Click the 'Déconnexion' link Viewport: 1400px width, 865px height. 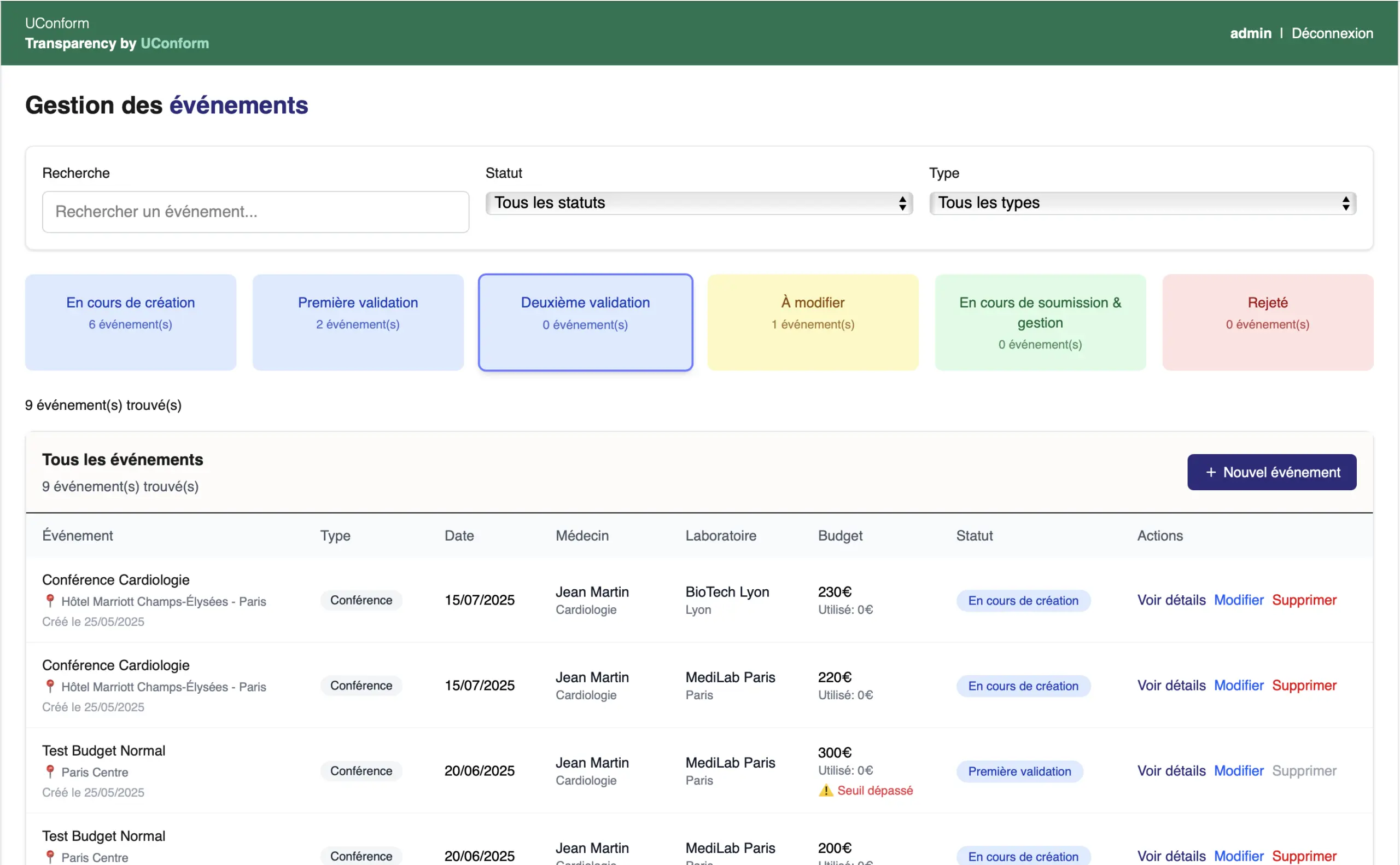tap(1332, 33)
